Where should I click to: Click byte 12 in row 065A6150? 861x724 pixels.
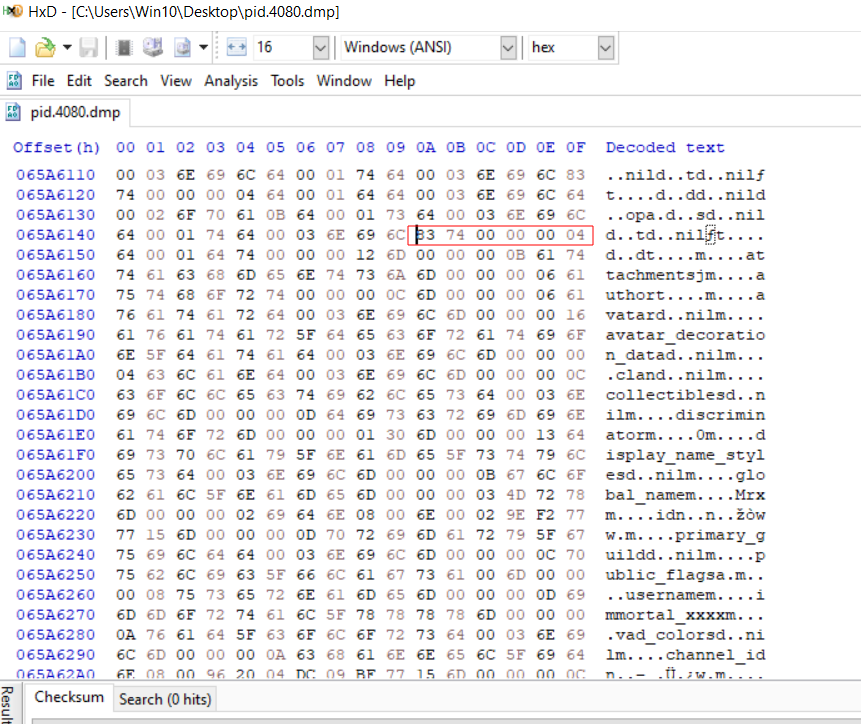(x=365, y=255)
